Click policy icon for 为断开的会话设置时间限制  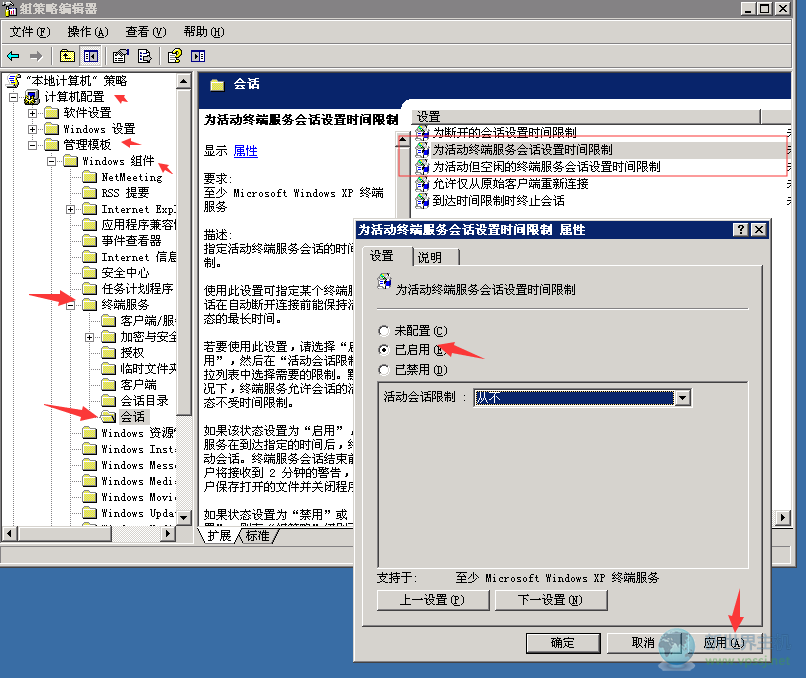point(422,133)
